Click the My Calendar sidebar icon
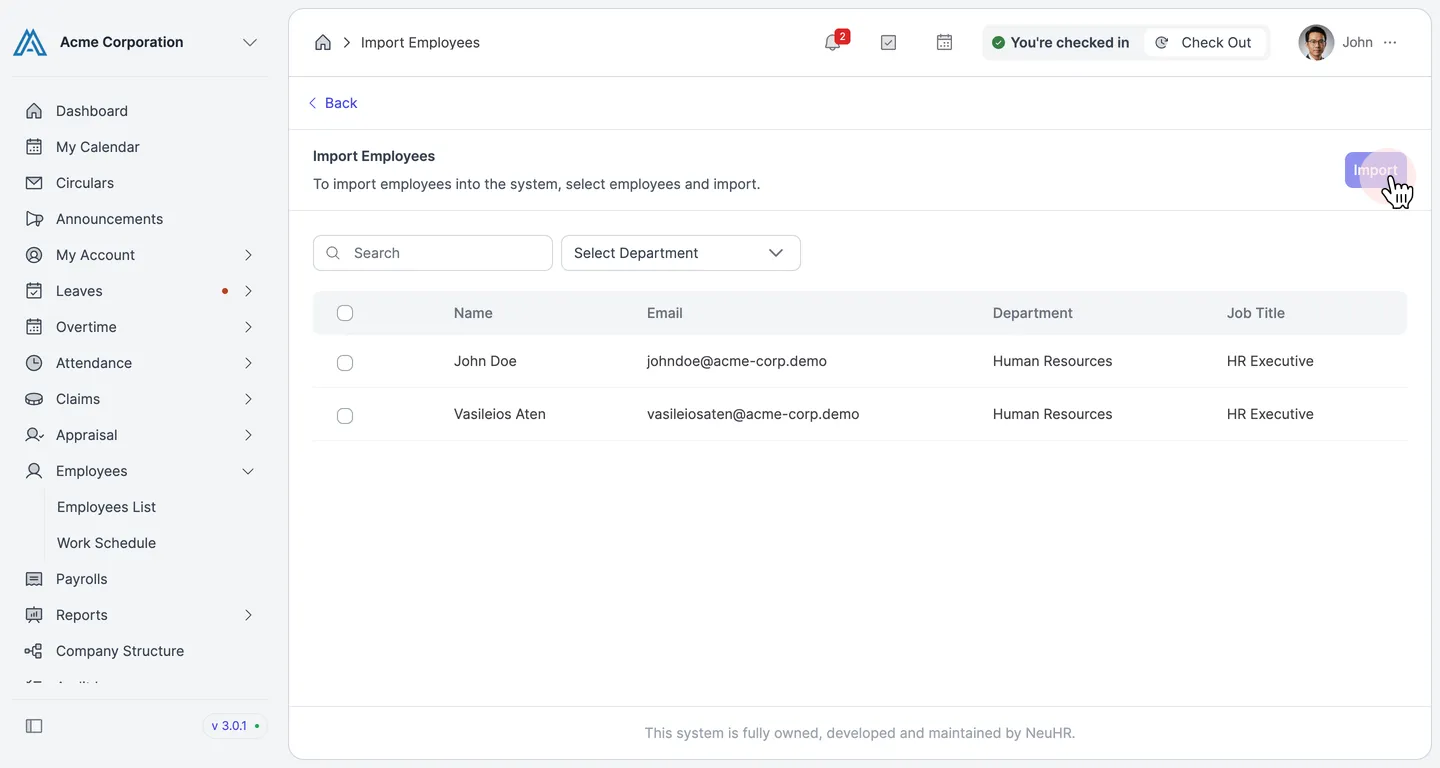This screenshot has height=768, width=1440. 34,147
